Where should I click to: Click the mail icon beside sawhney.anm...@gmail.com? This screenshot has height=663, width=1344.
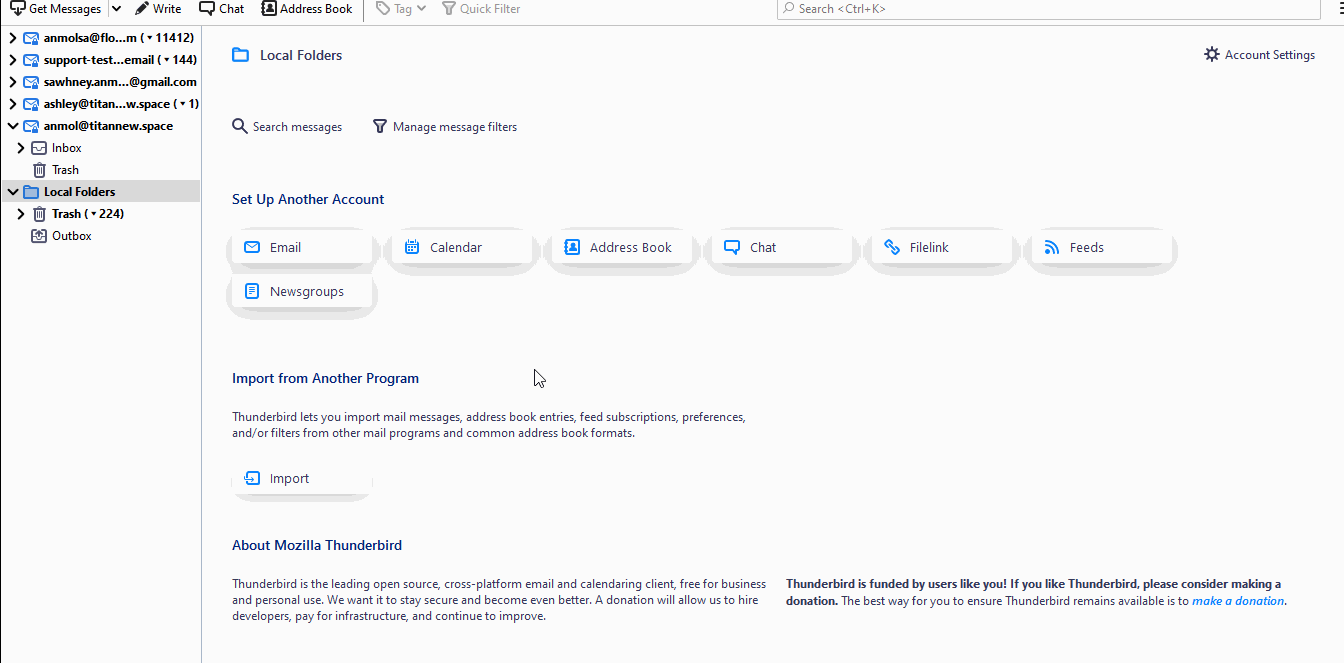[x=31, y=82]
